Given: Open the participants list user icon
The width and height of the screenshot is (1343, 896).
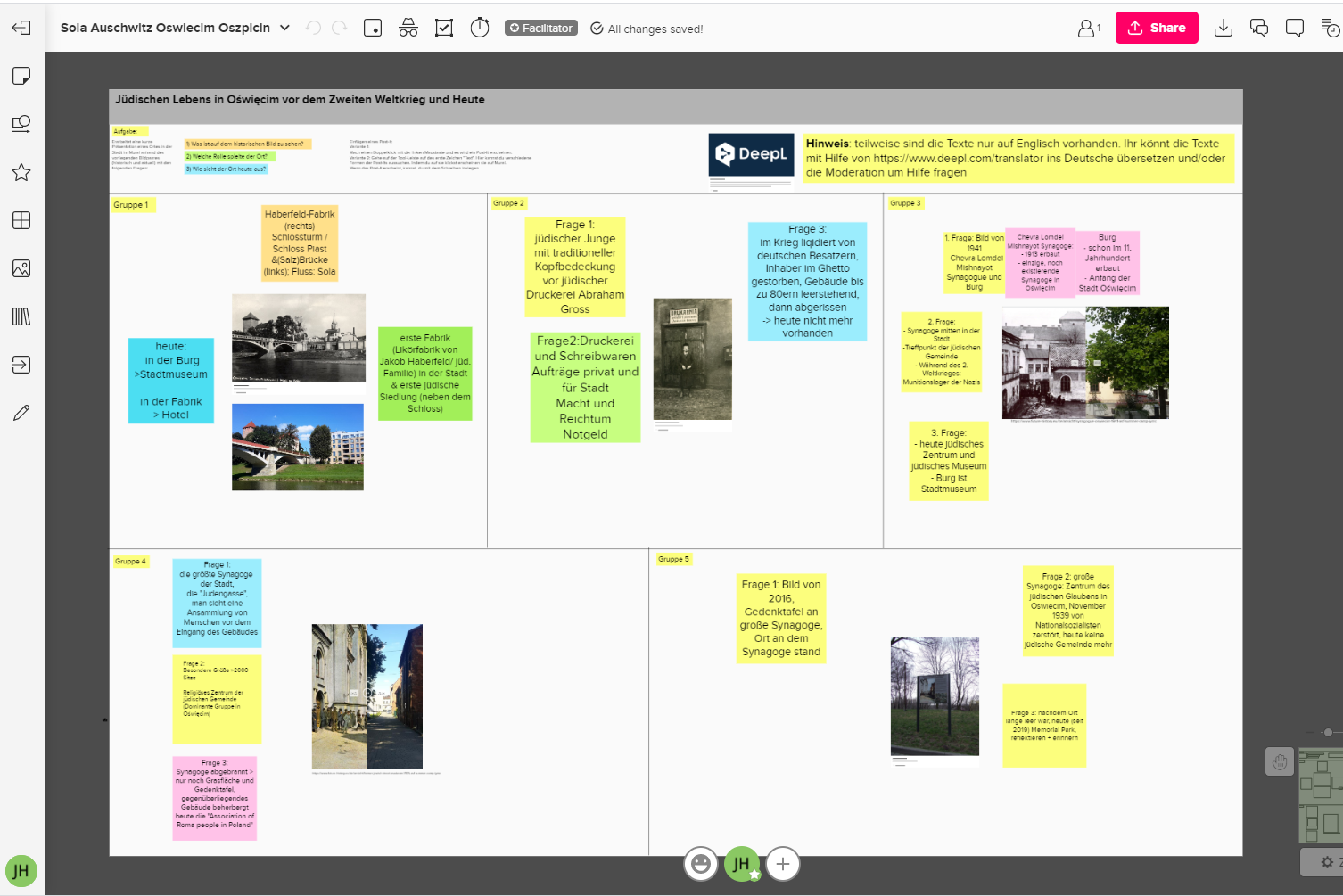Looking at the screenshot, I should (1088, 28).
